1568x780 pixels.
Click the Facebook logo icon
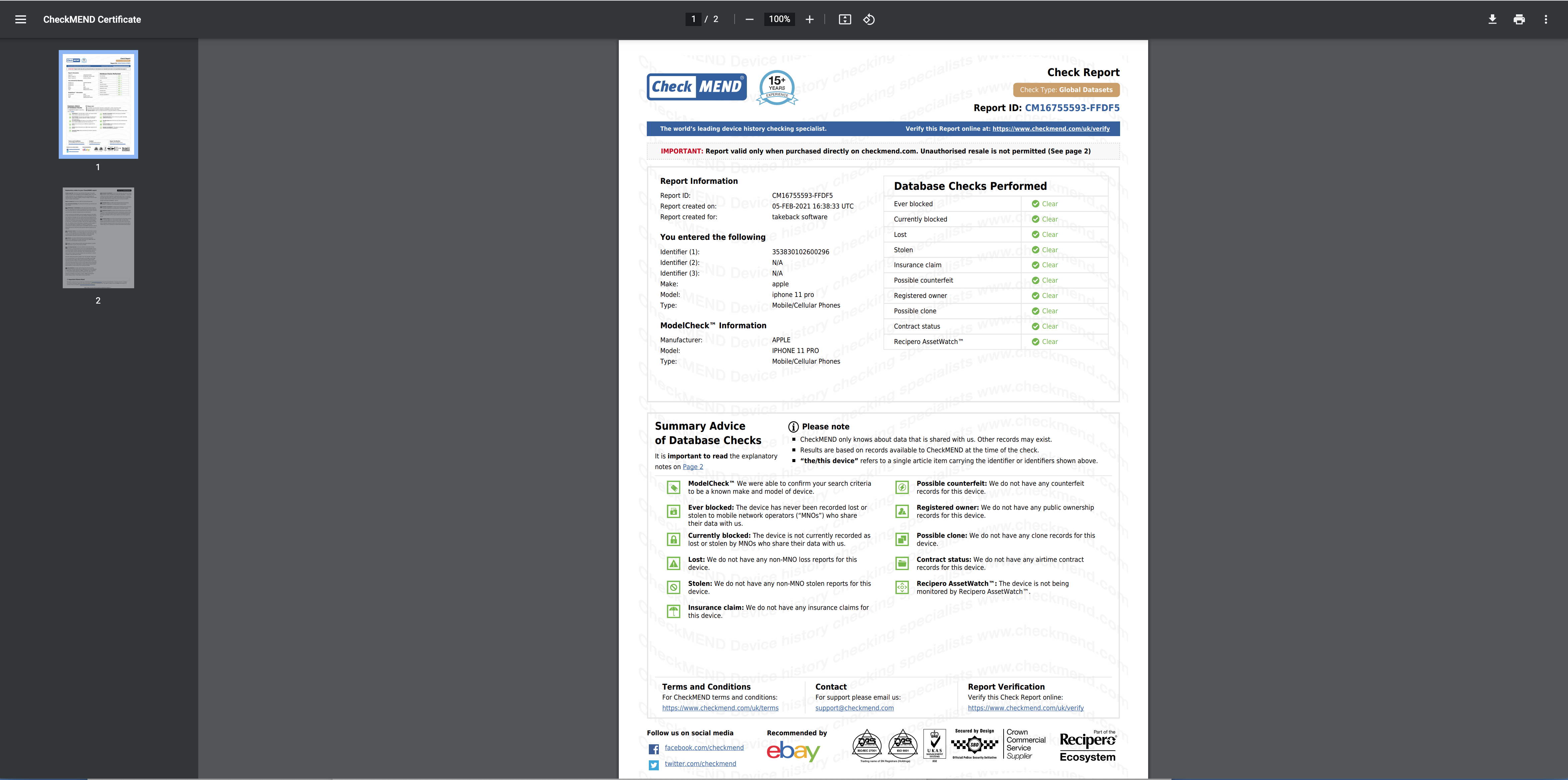(x=654, y=749)
